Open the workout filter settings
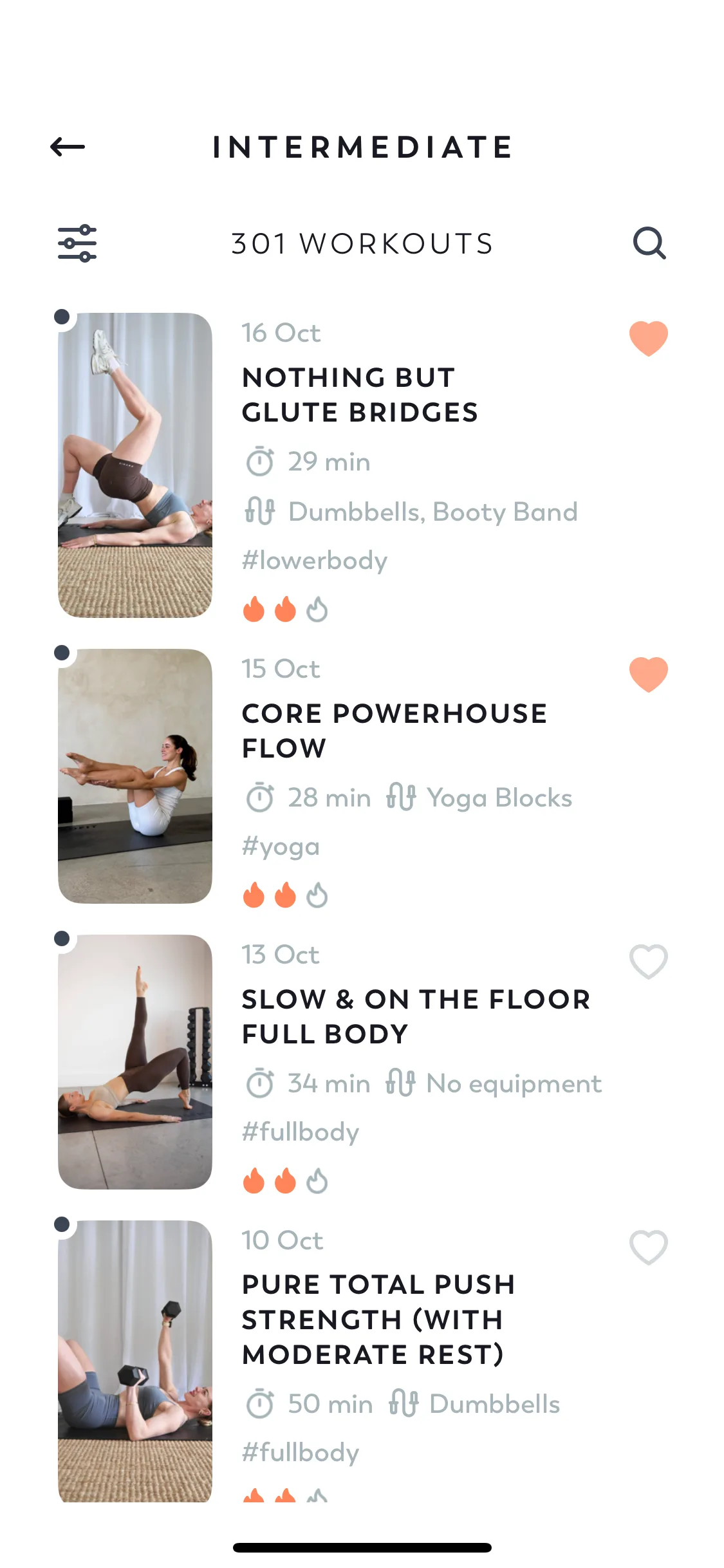 coord(77,243)
